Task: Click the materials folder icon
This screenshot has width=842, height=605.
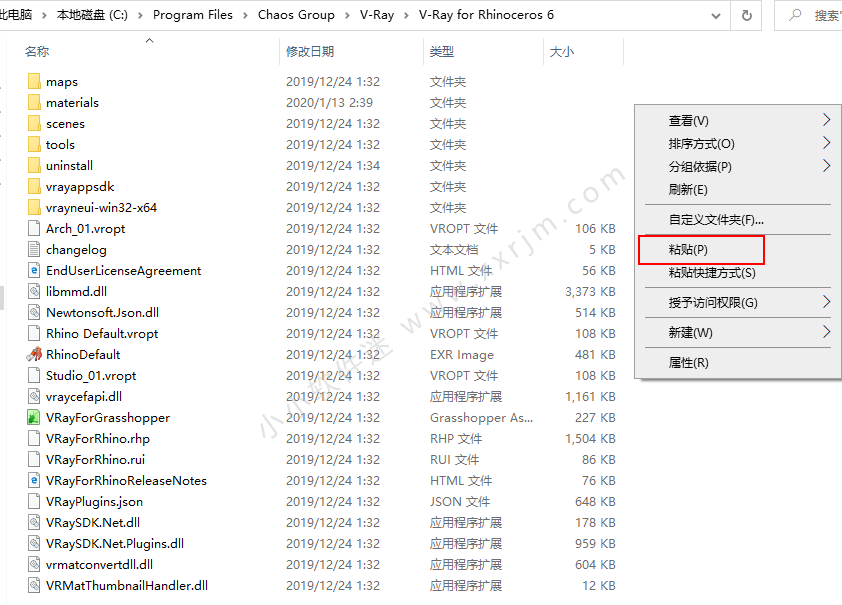Action: [x=34, y=102]
